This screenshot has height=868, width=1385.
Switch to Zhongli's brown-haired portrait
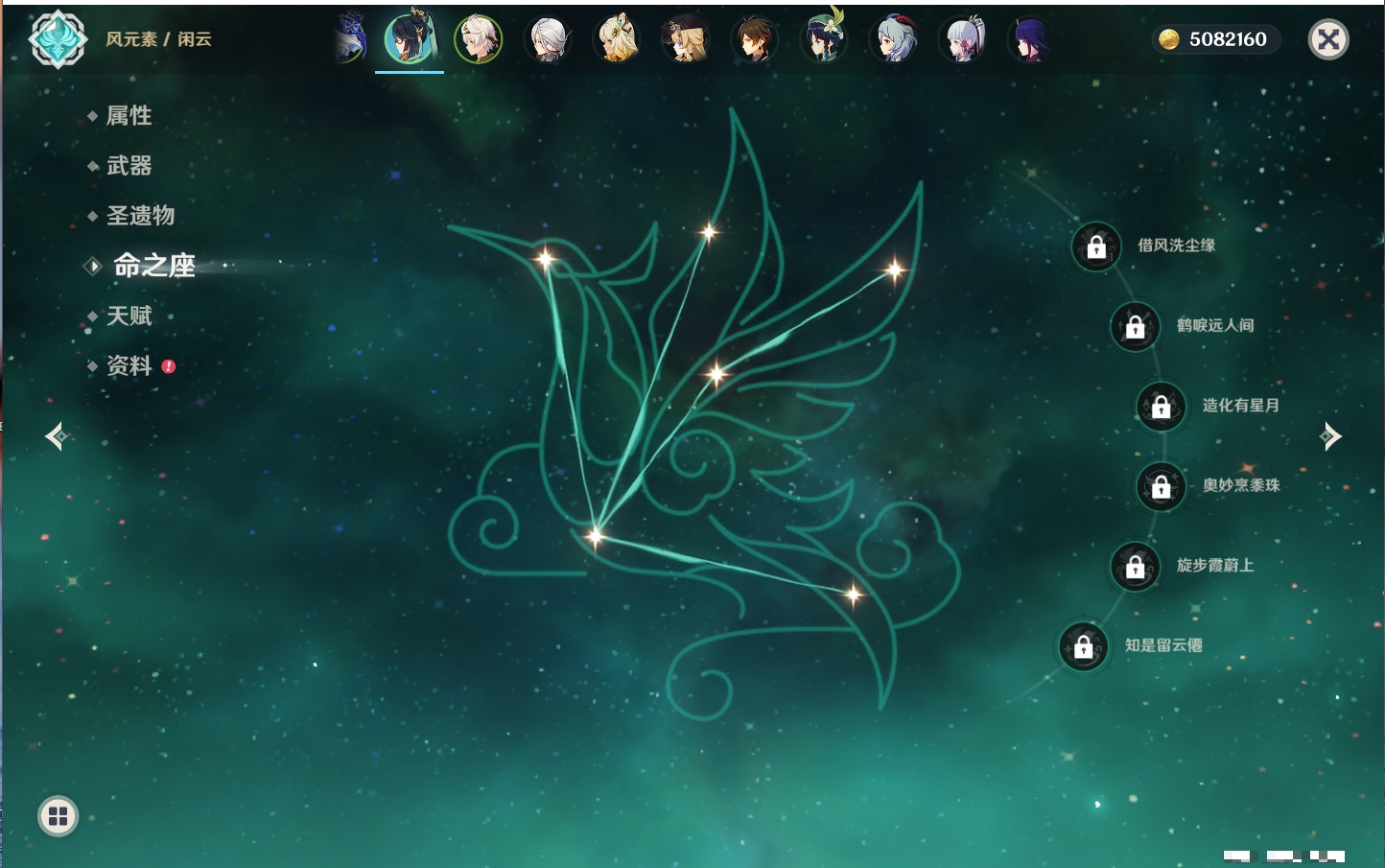[755, 39]
